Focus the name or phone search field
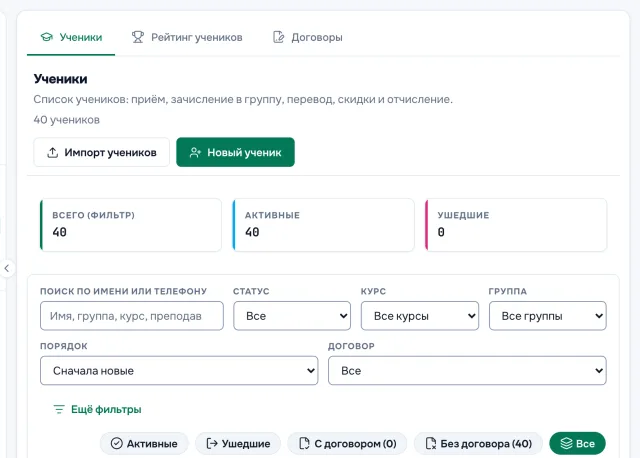The image size is (640, 458). [132, 316]
